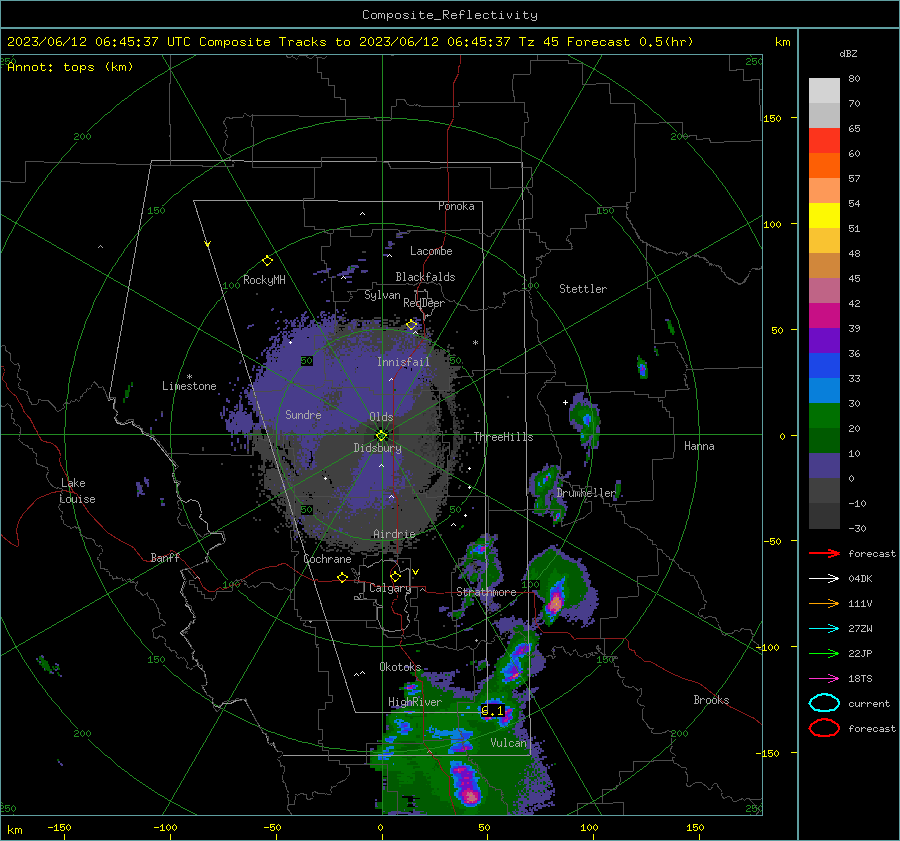Click the Composite_Reflectivity title
The width and height of the screenshot is (900, 841).
point(450,15)
